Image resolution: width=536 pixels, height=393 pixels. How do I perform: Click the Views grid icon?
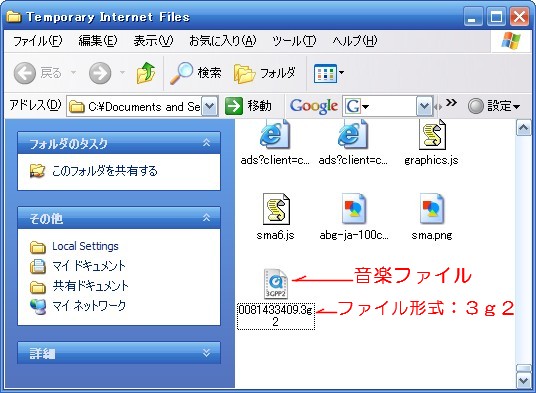325,73
